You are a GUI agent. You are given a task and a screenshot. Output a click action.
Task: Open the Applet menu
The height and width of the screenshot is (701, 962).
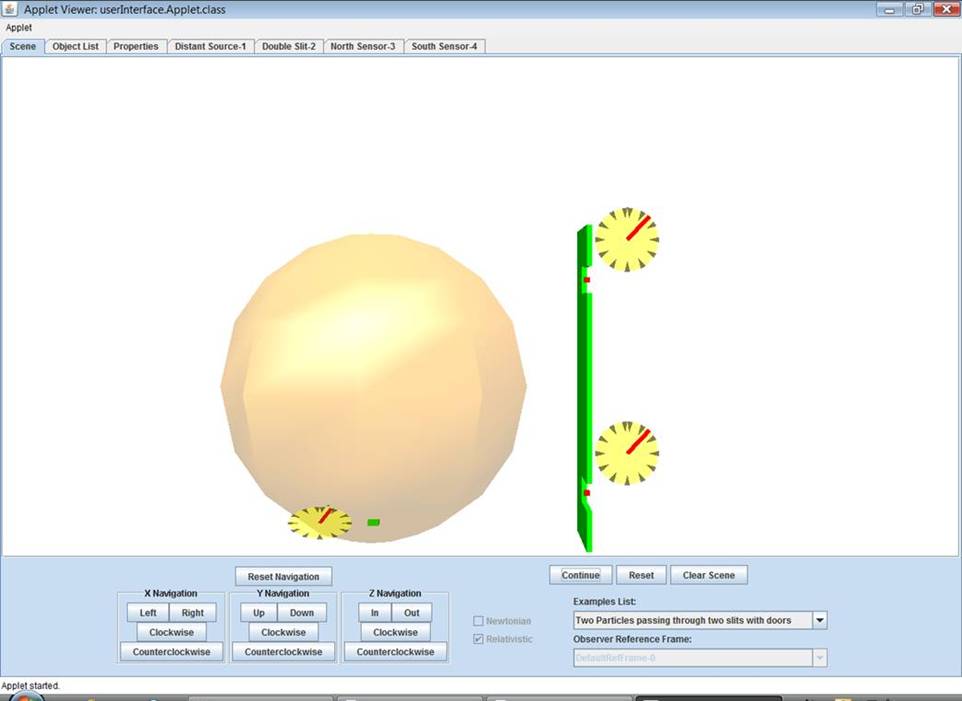[x=18, y=27]
